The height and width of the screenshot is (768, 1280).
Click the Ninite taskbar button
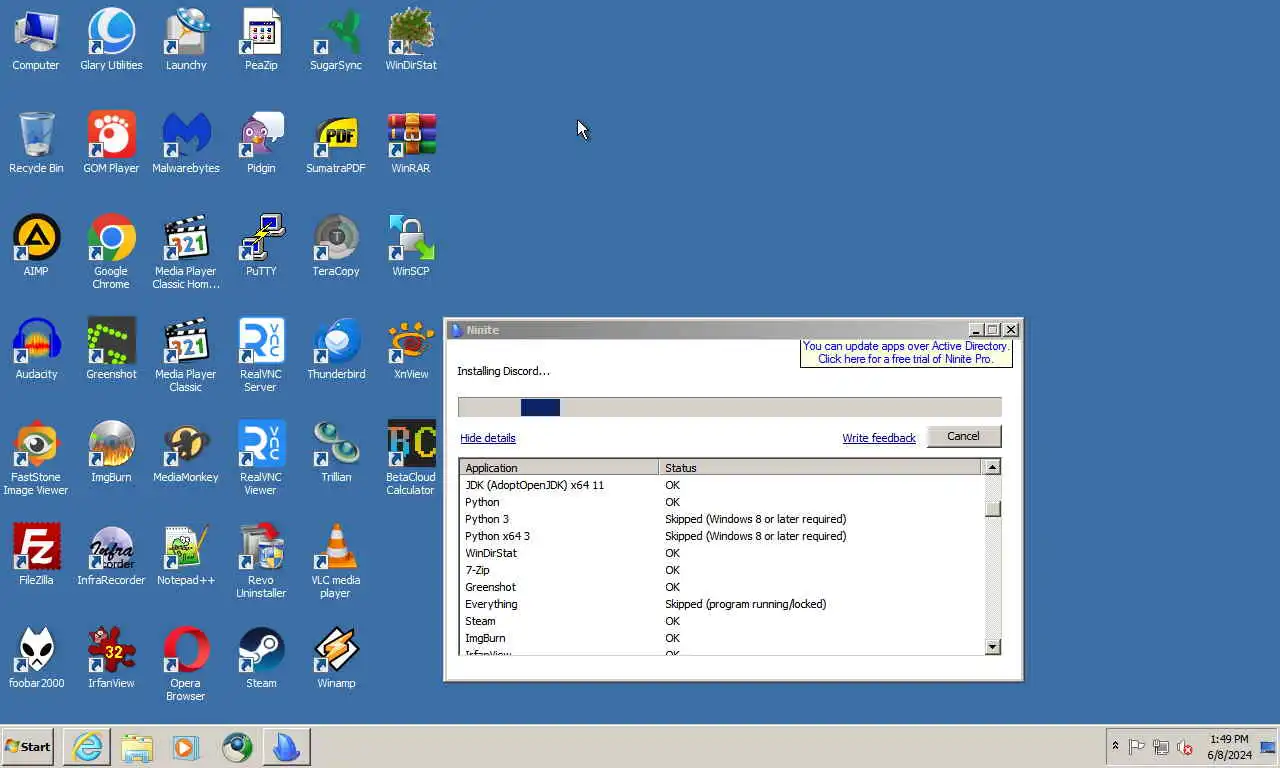[287, 747]
